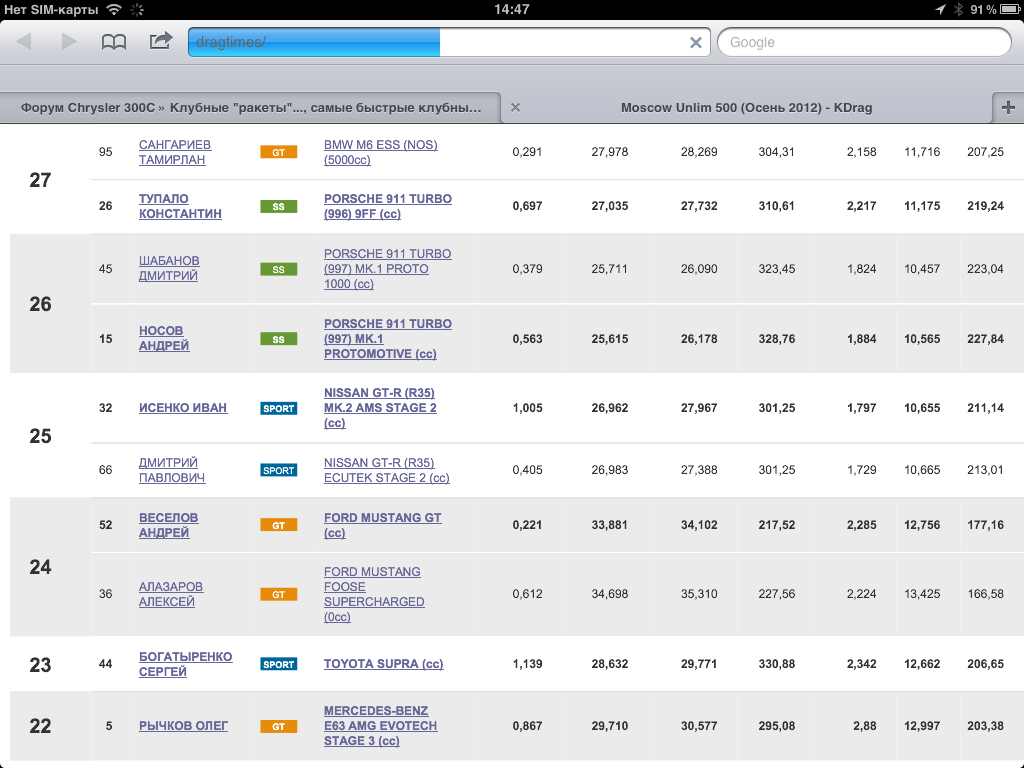This screenshot has width=1024, height=768.
Task: Open driver ШАБАНОВ ДМИТРИЙ link
Action: (168, 268)
